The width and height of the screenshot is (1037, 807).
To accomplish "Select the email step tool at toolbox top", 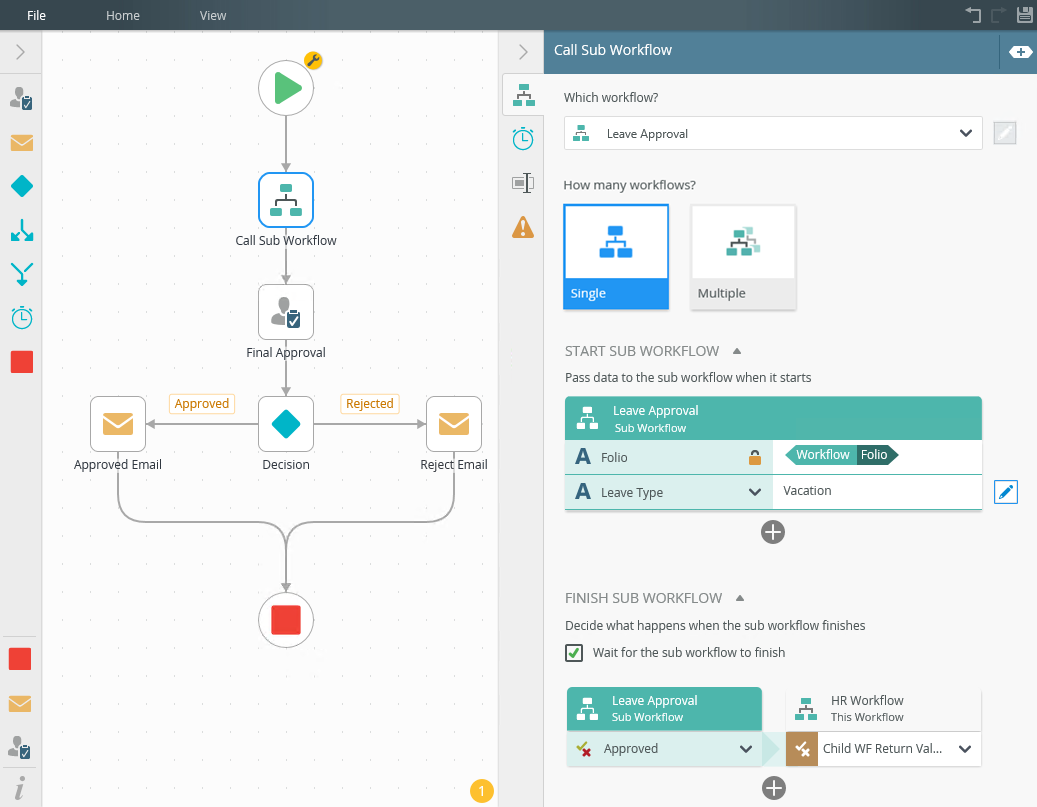I will pos(22,143).
